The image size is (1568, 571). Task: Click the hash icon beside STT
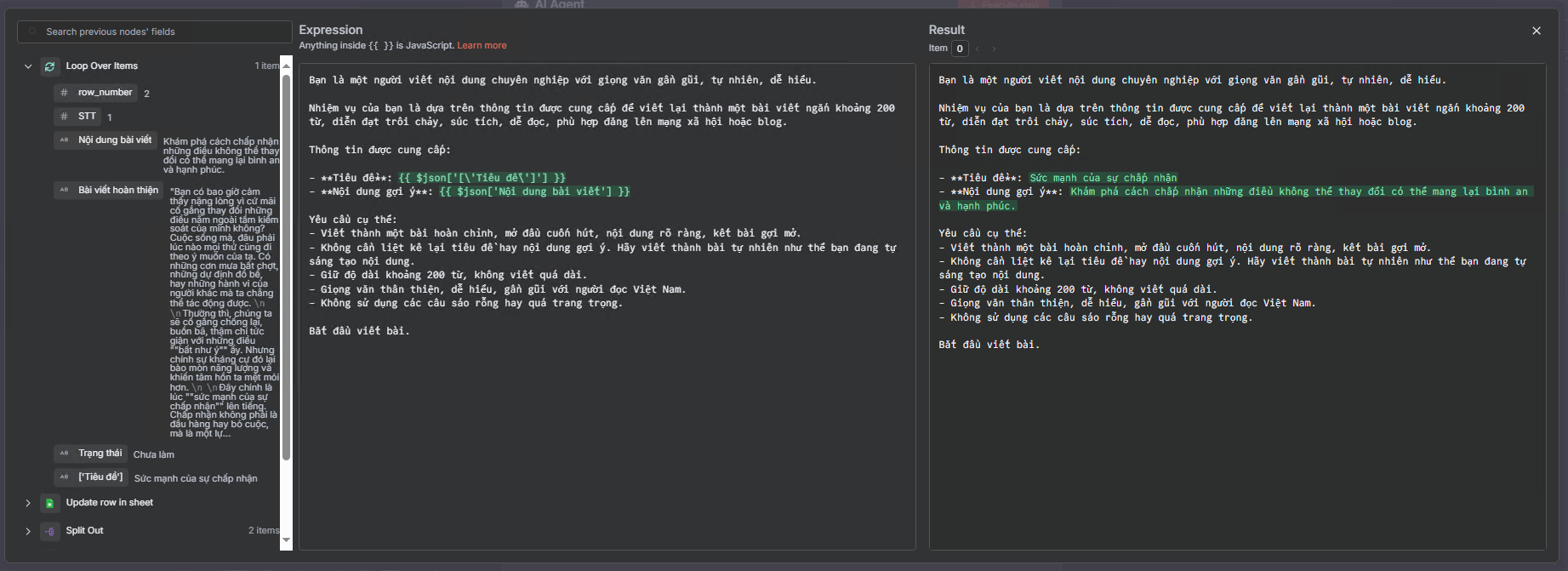coord(64,117)
